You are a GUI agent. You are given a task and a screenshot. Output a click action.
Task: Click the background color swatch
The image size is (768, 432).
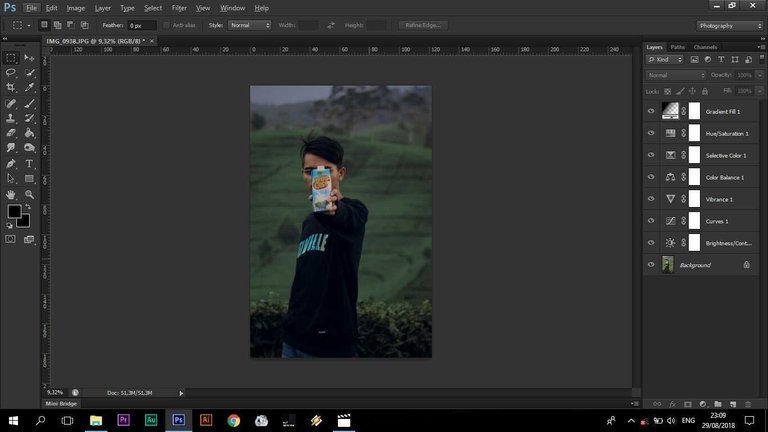click(24, 223)
